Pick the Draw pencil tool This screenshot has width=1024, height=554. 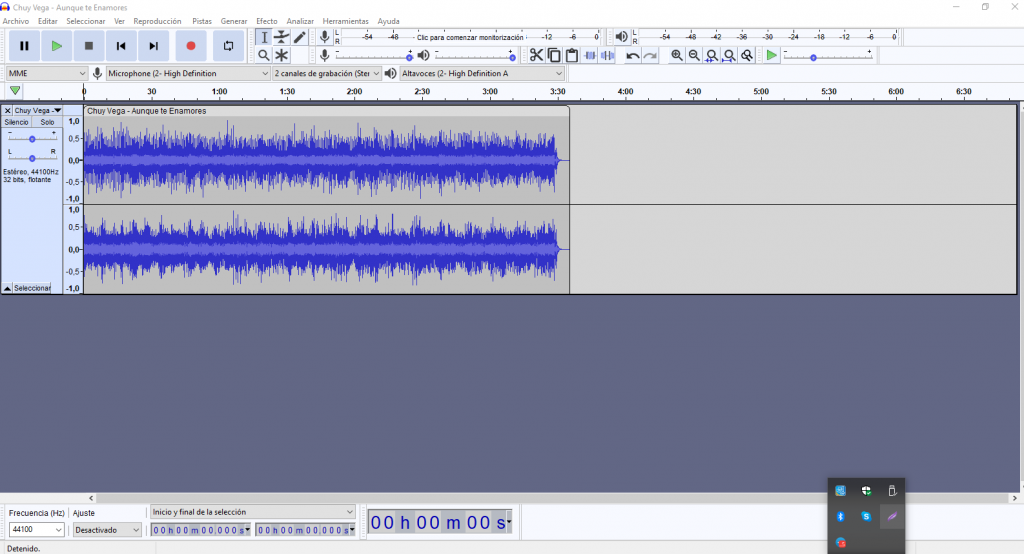(300, 37)
